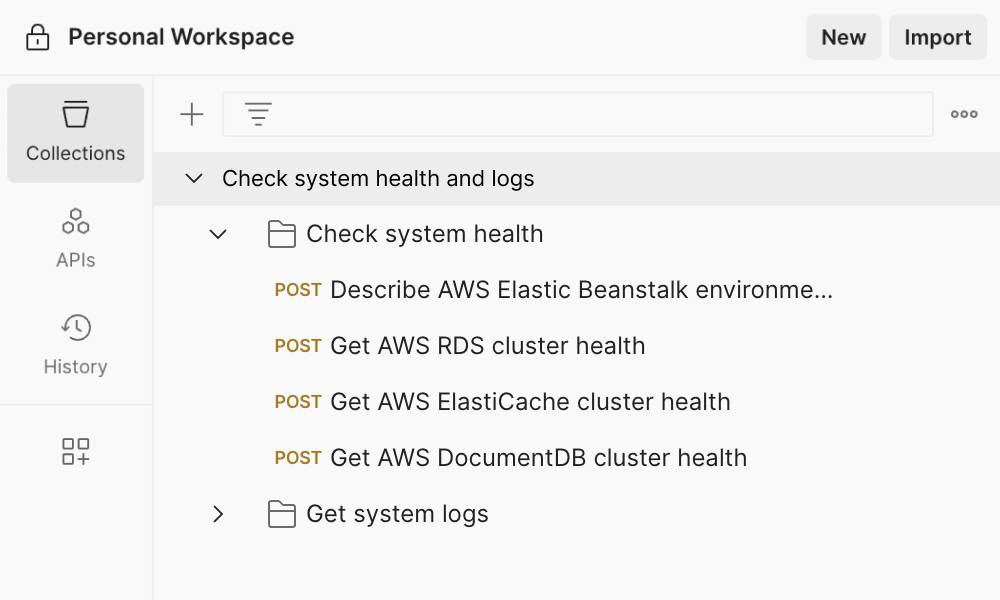
Task: Click the add new collection plus icon
Action: [x=191, y=113]
